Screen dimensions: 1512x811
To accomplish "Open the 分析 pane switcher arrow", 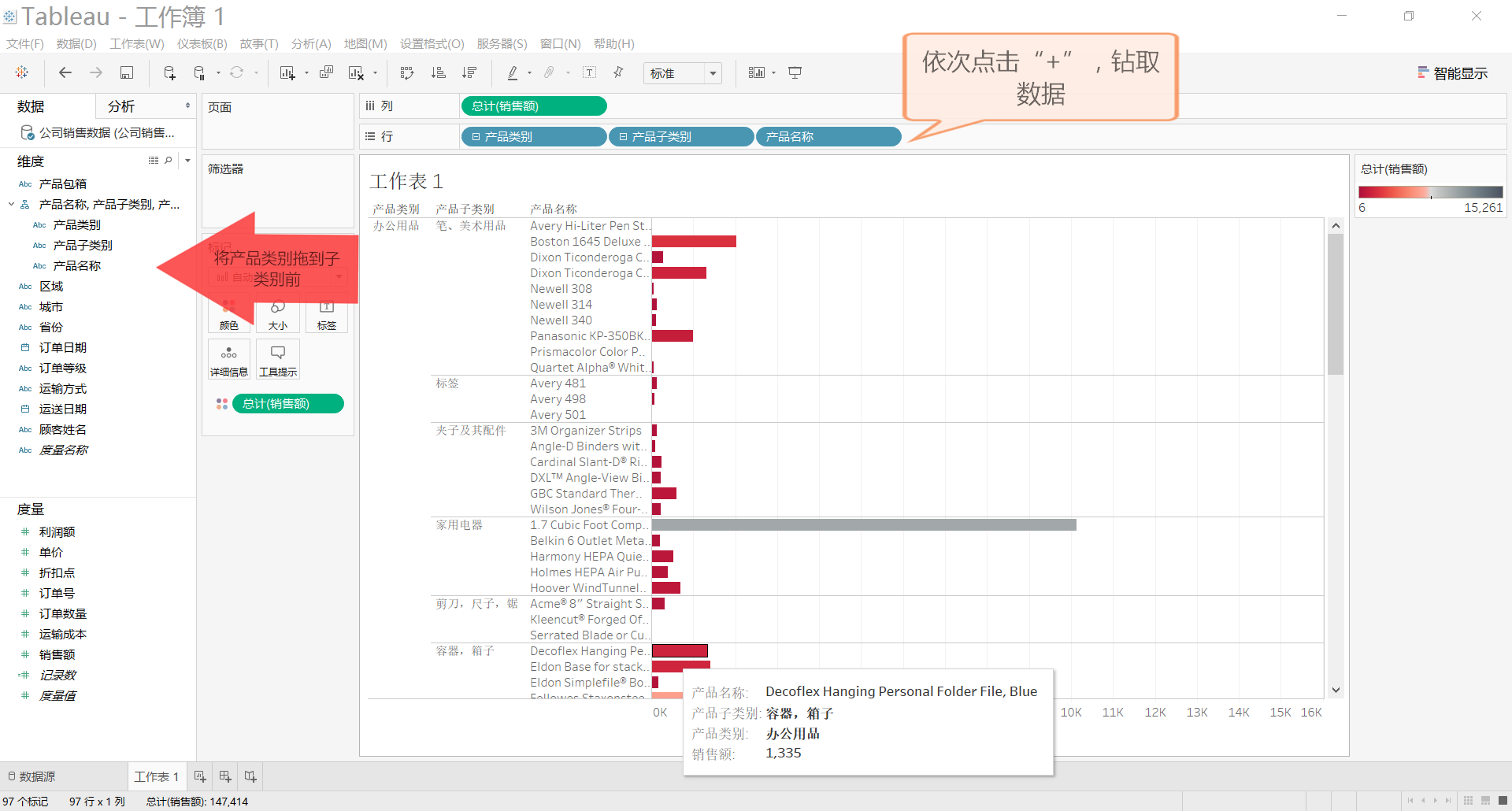I will coord(187,106).
